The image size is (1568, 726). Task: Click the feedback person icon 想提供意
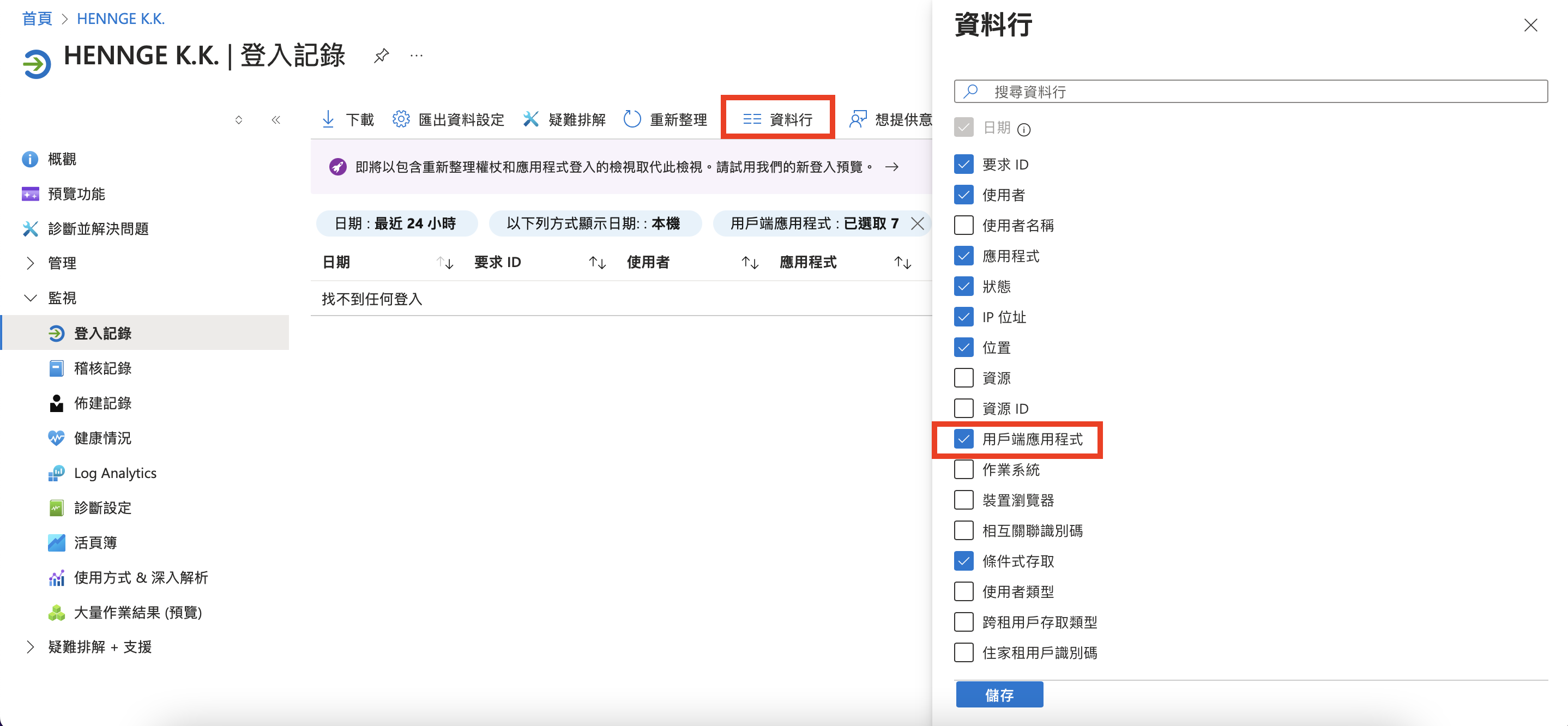click(x=858, y=119)
